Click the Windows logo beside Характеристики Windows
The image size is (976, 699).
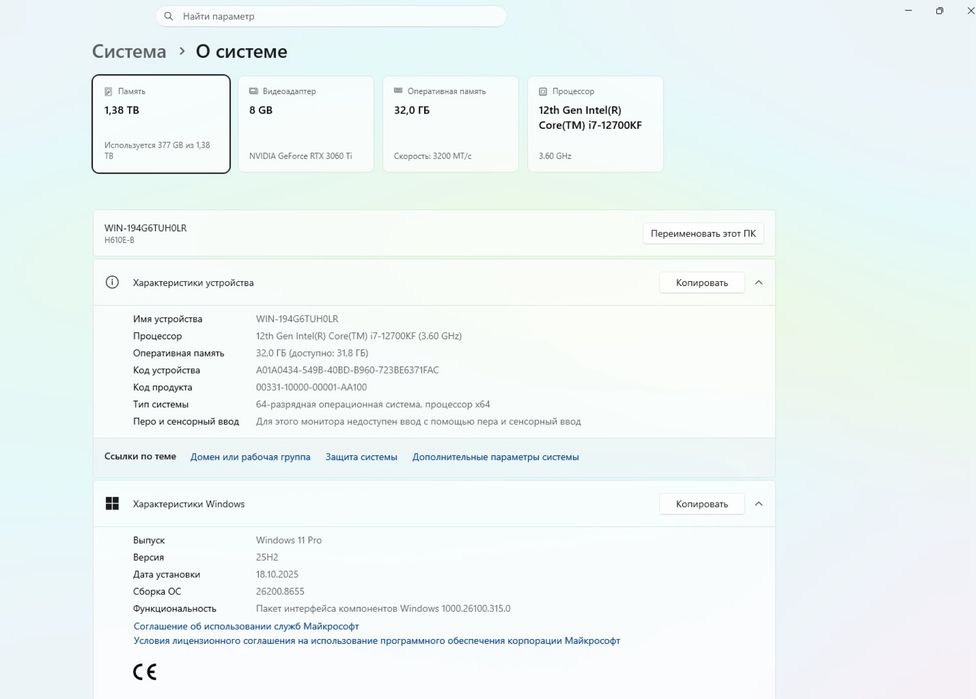click(x=112, y=504)
